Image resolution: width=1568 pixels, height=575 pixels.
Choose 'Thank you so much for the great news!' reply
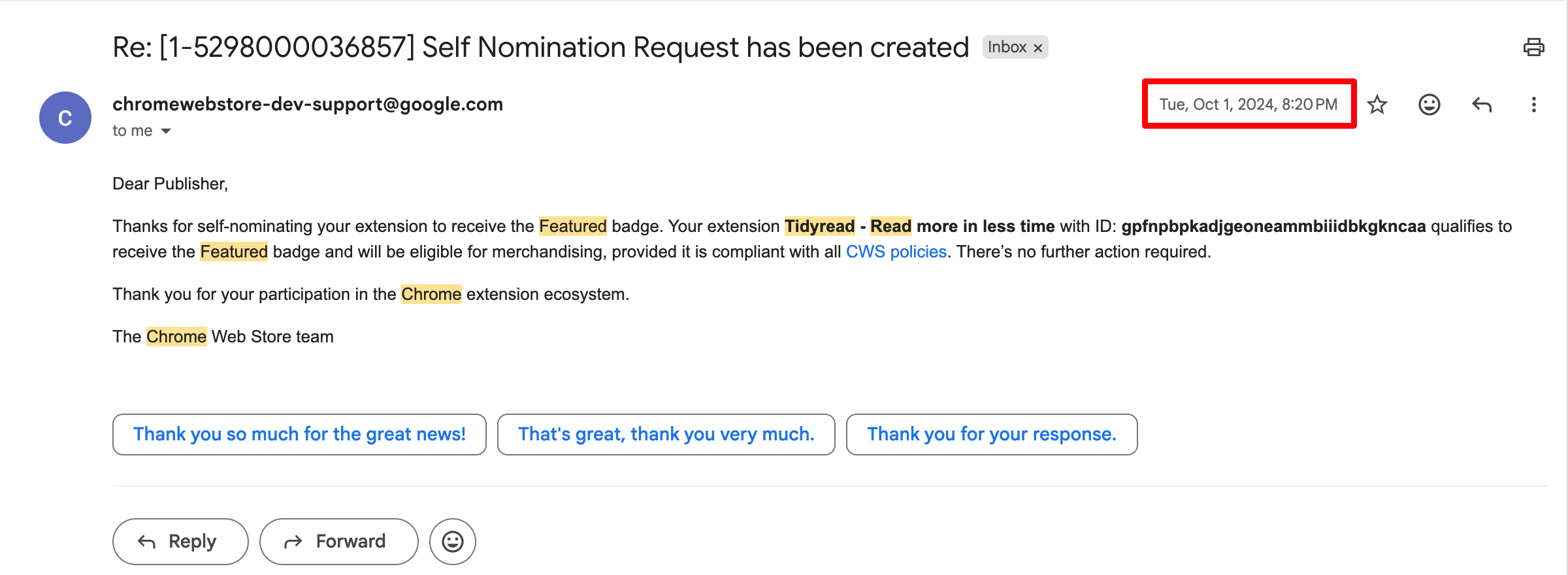pyautogui.click(x=299, y=435)
